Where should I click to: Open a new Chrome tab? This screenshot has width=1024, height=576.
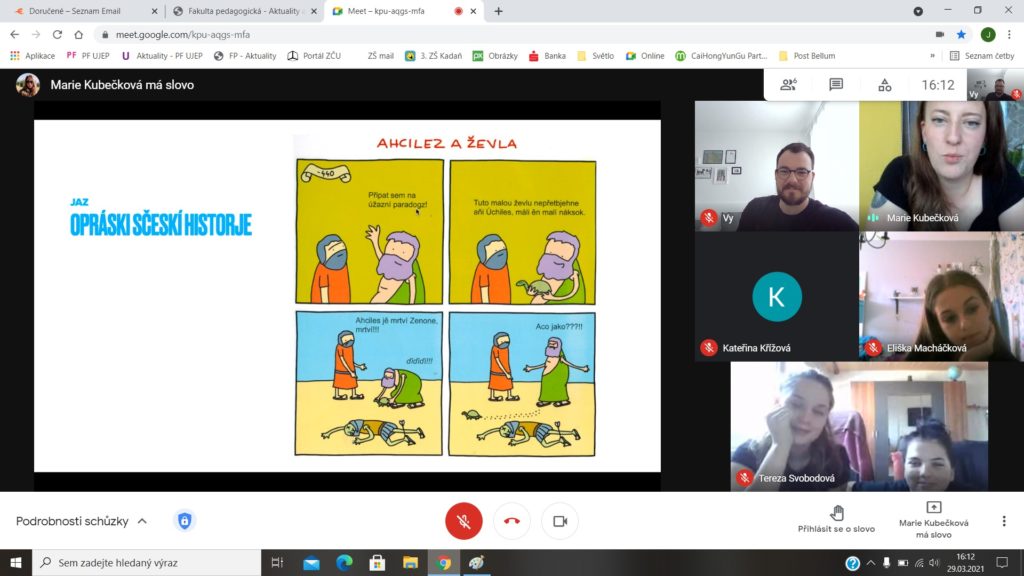click(x=498, y=11)
